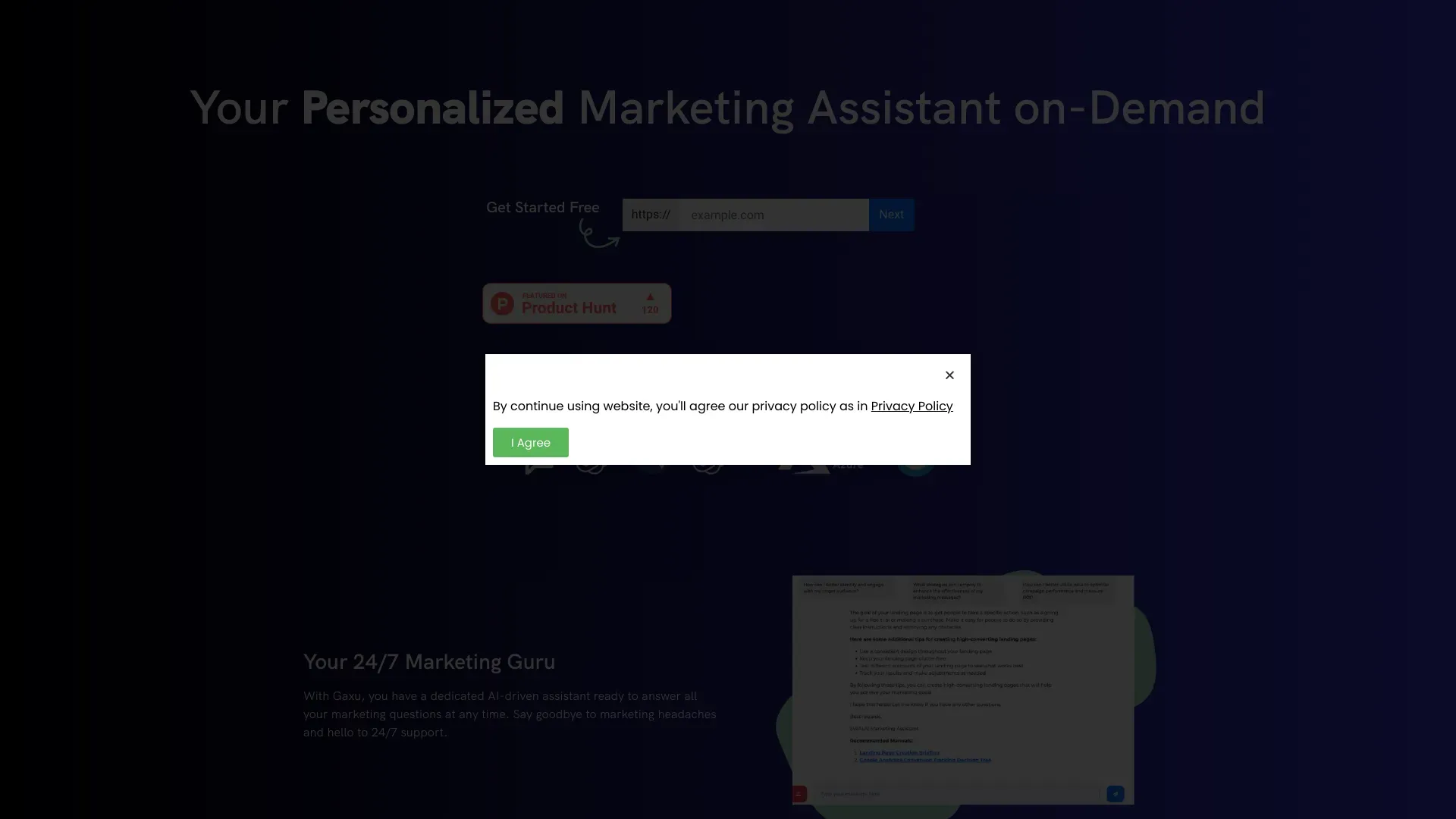Click the Gaxu assistant description paragraph
Viewport: 1456px width, 819px height.
coord(510,714)
